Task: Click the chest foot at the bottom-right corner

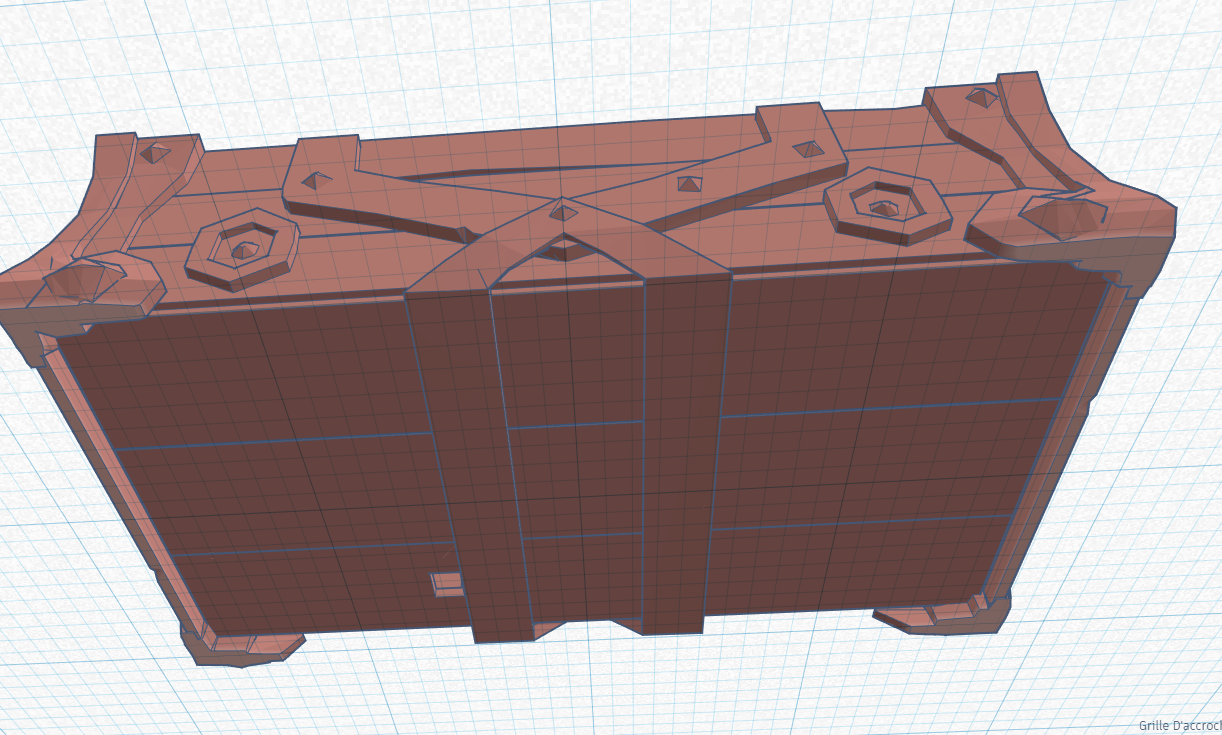Action: tap(940, 614)
